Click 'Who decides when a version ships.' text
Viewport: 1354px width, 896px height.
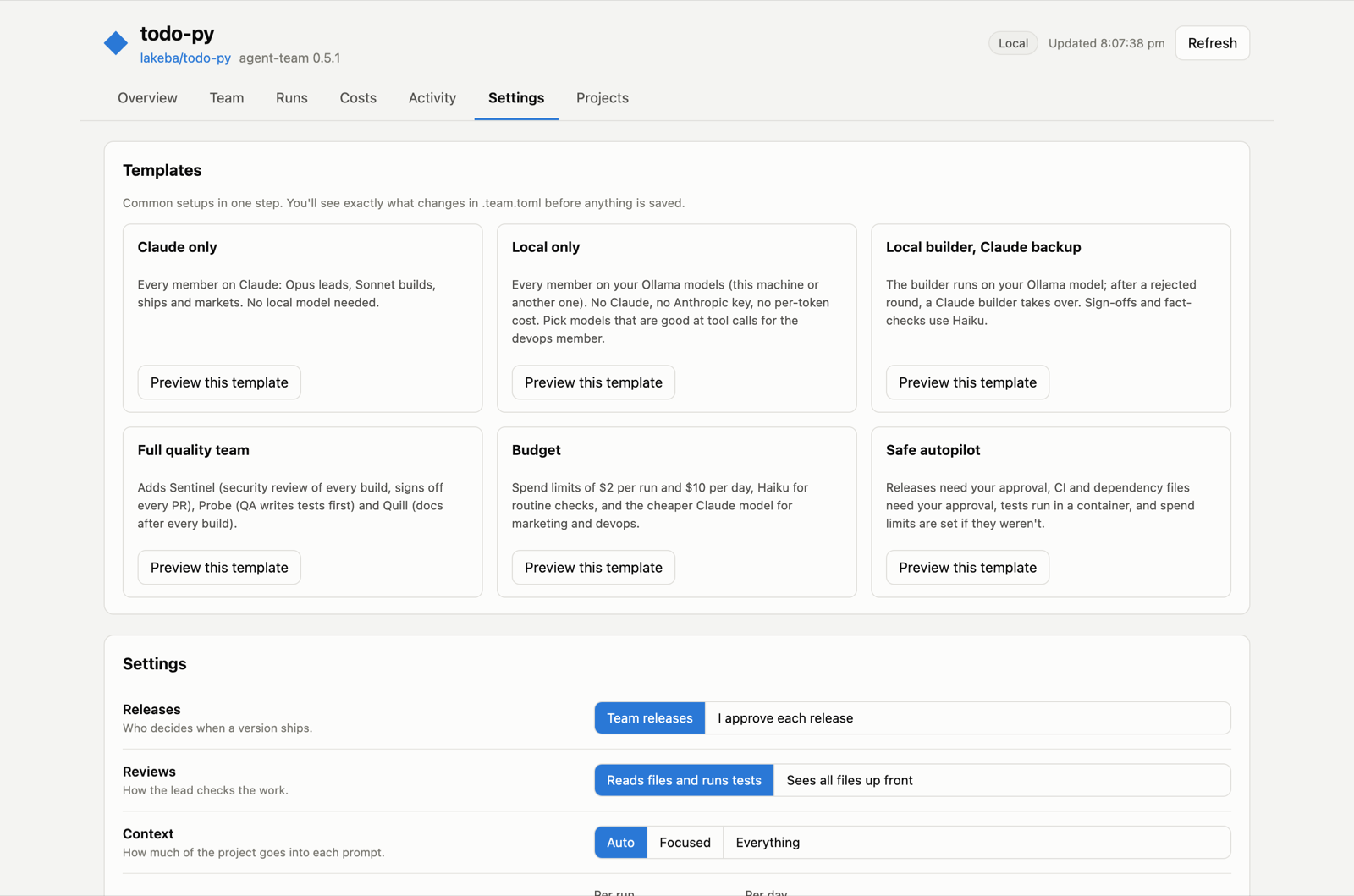coord(217,728)
